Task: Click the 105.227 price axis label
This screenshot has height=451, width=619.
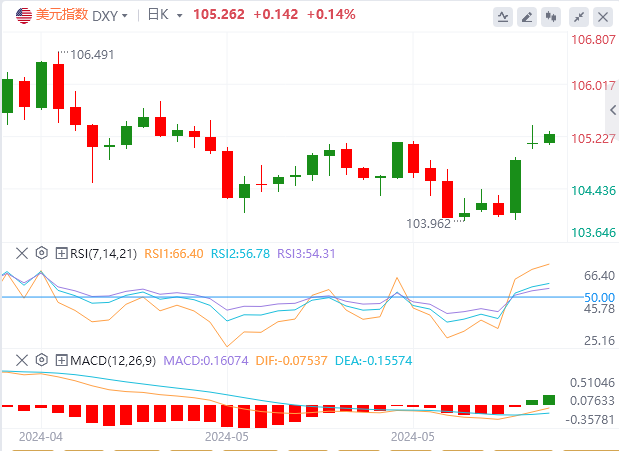Action: coord(593,139)
